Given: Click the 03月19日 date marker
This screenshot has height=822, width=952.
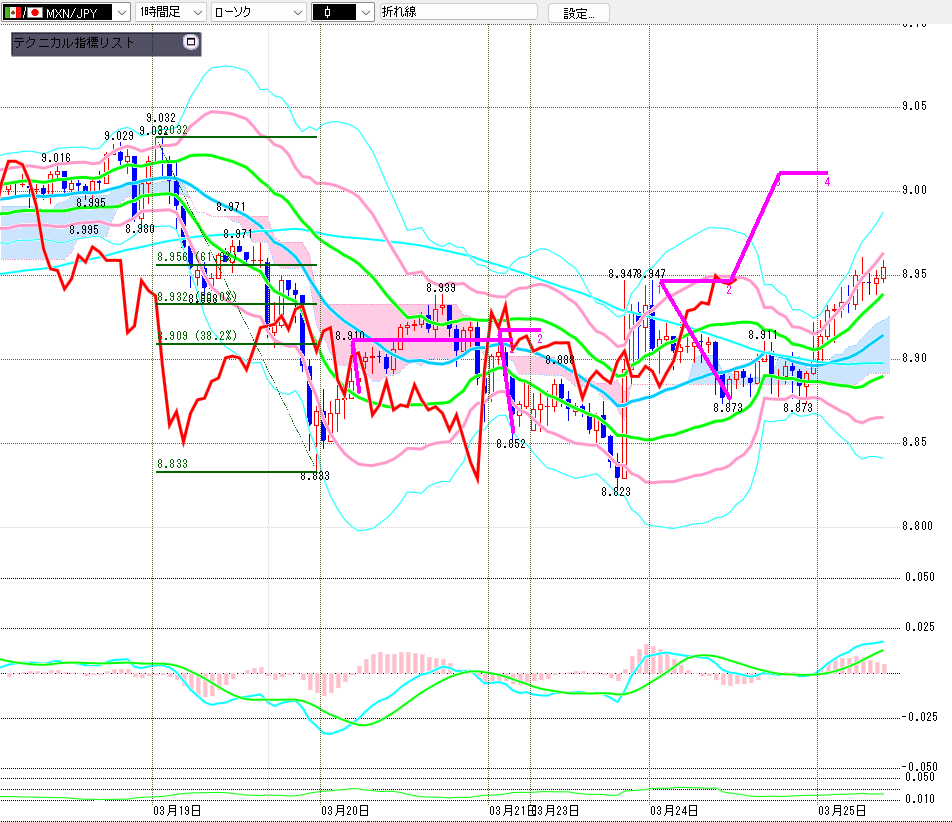Looking at the screenshot, I should [x=176, y=810].
